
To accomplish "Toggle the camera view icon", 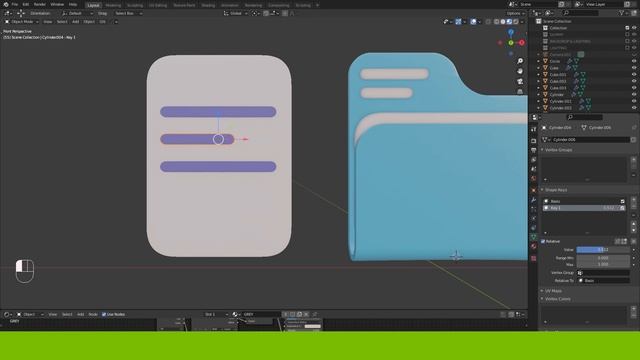I will [x=520, y=81].
